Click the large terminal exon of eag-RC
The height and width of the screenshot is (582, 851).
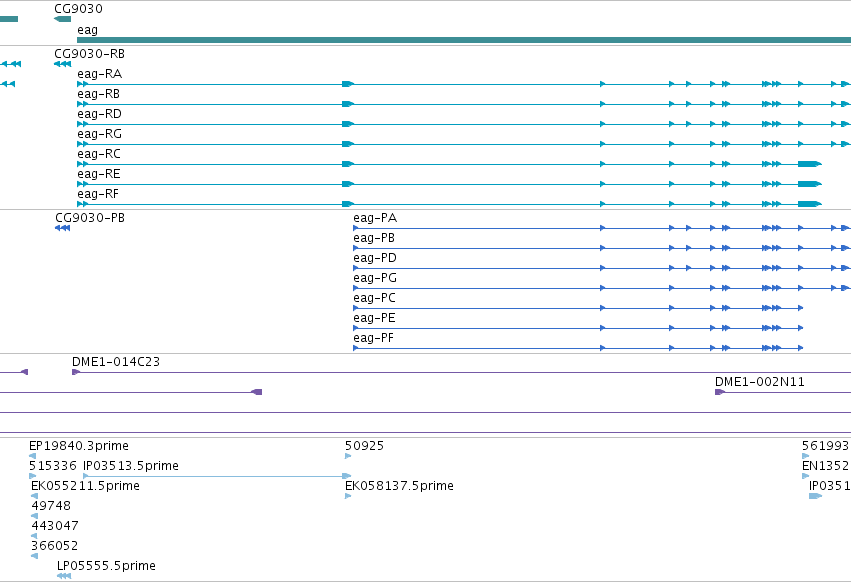810,164
